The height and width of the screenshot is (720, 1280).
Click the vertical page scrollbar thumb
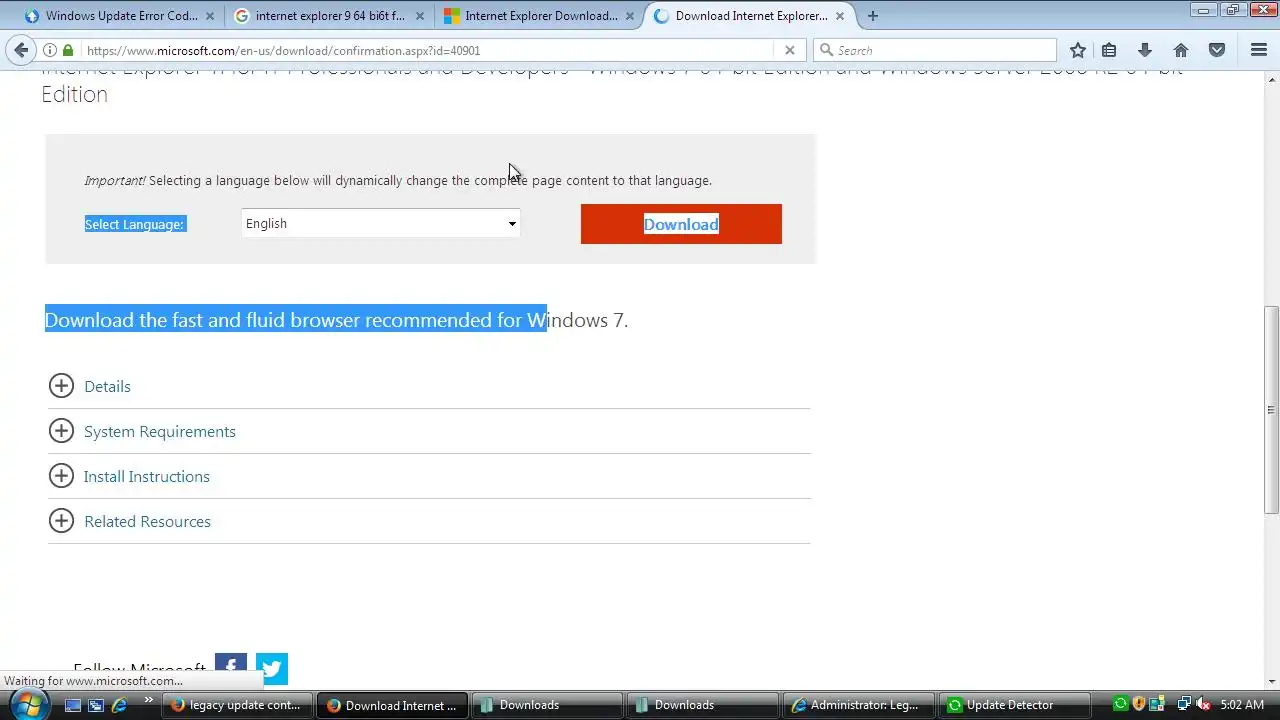(x=1272, y=410)
